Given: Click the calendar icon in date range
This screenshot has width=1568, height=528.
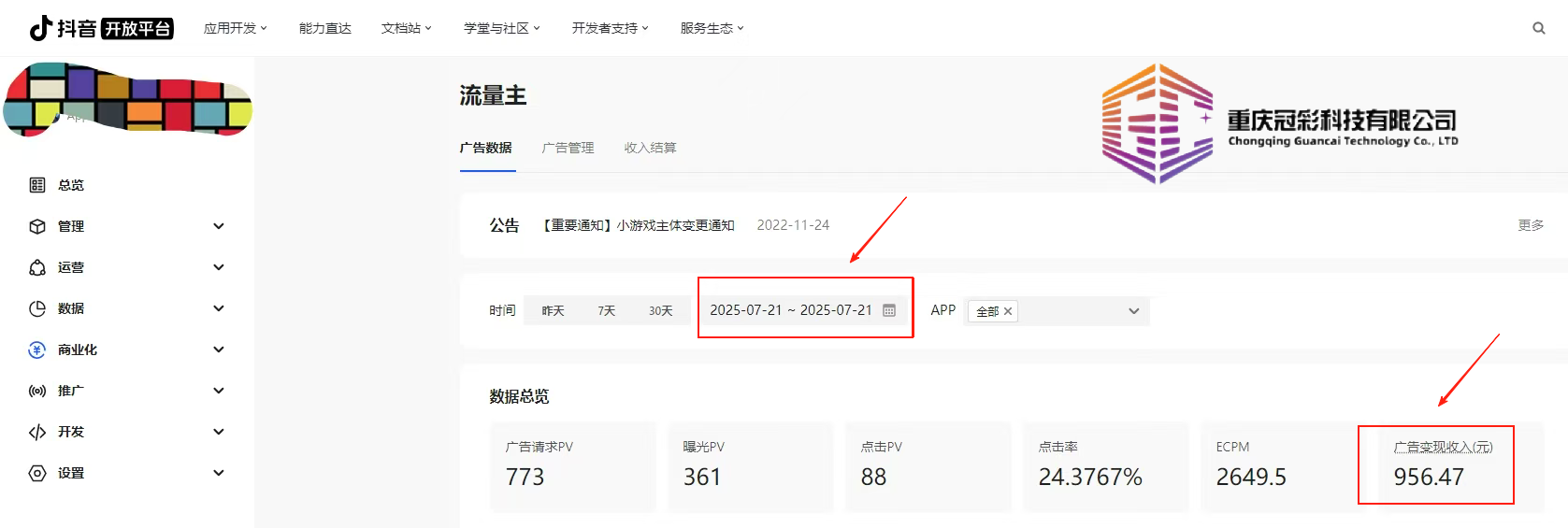Looking at the screenshot, I should [x=889, y=310].
